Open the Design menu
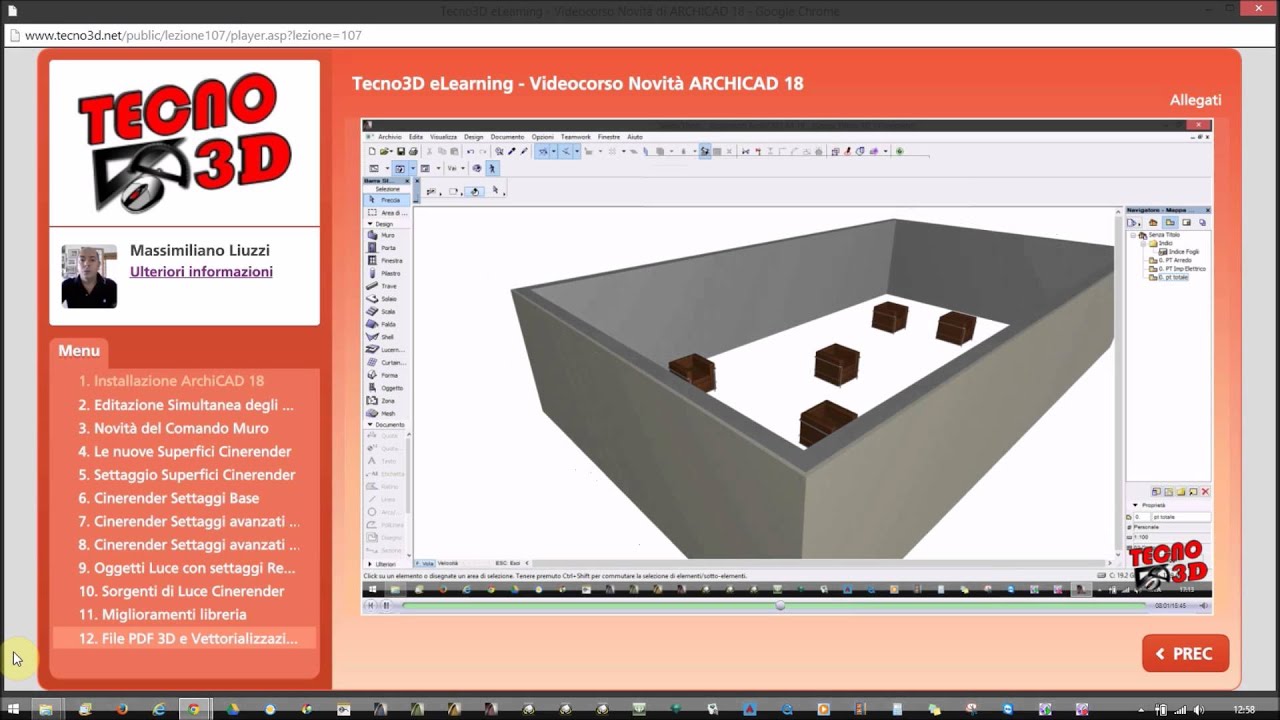Image resolution: width=1280 pixels, height=720 pixels. (x=473, y=137)
